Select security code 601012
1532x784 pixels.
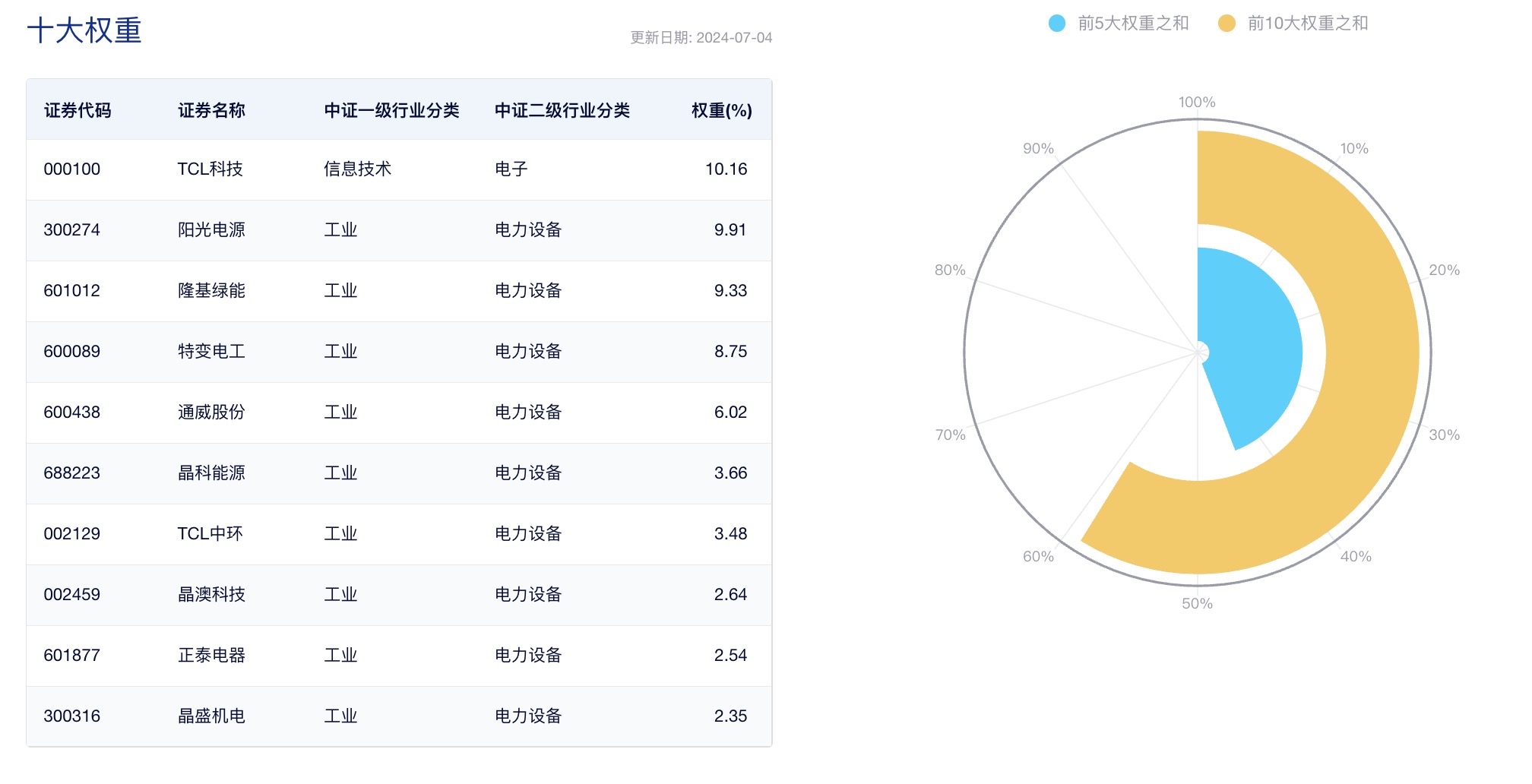pyautogui.click(x=72, y=290)
